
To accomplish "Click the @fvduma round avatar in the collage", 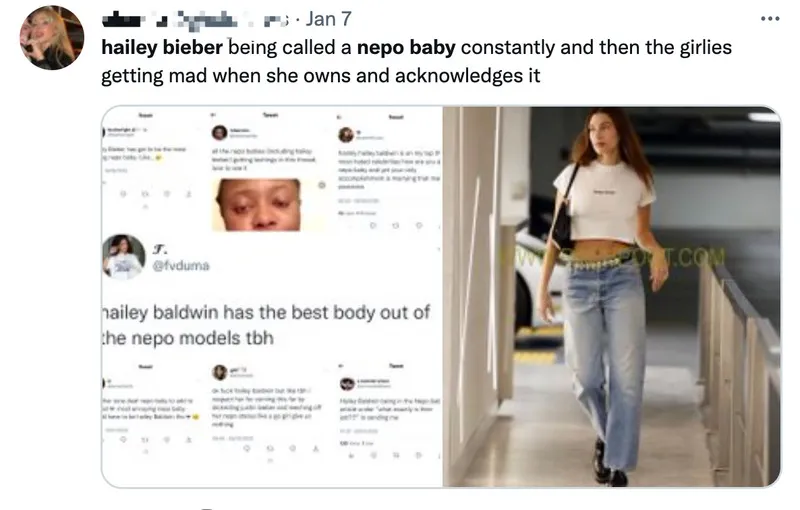I will tap(123, 256).
